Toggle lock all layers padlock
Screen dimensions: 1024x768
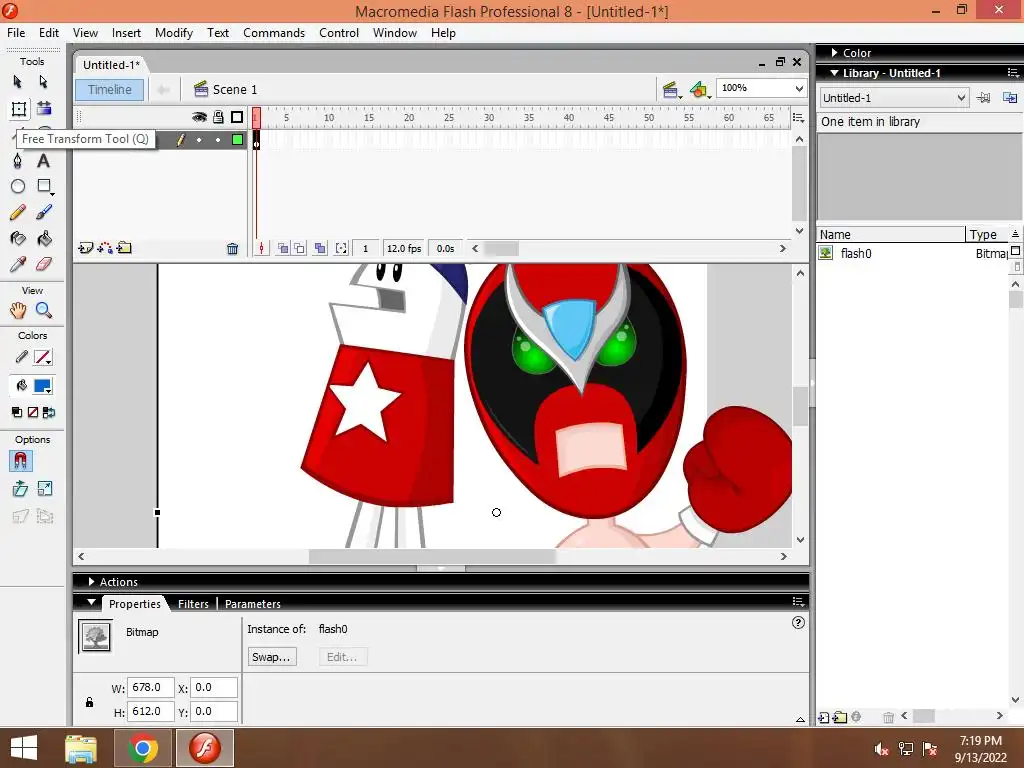click(218, 117)
